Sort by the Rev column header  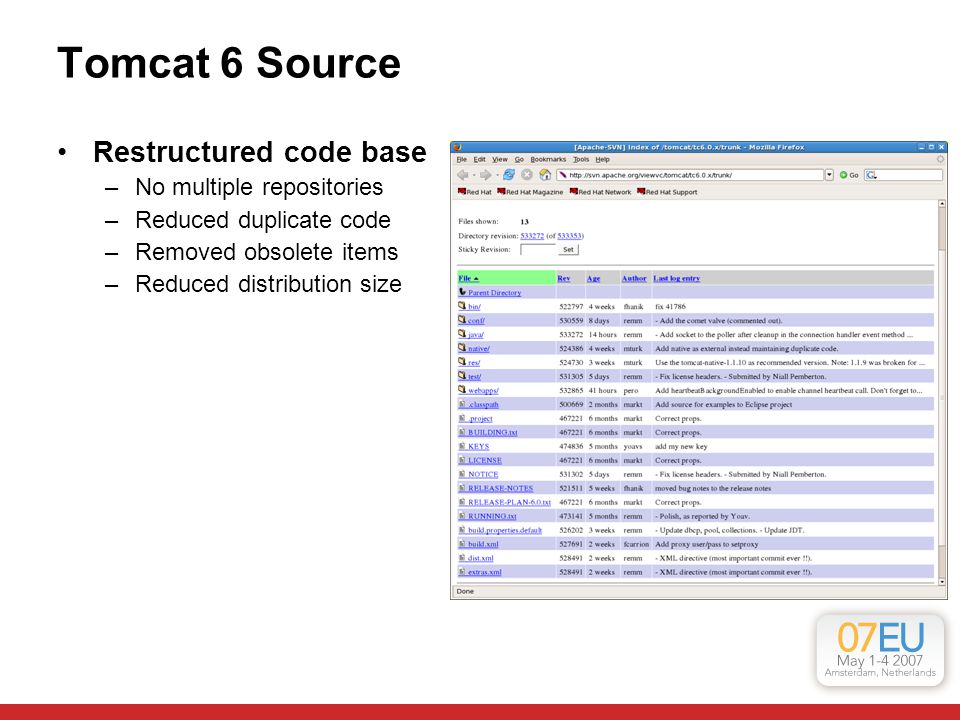[563, 278]
